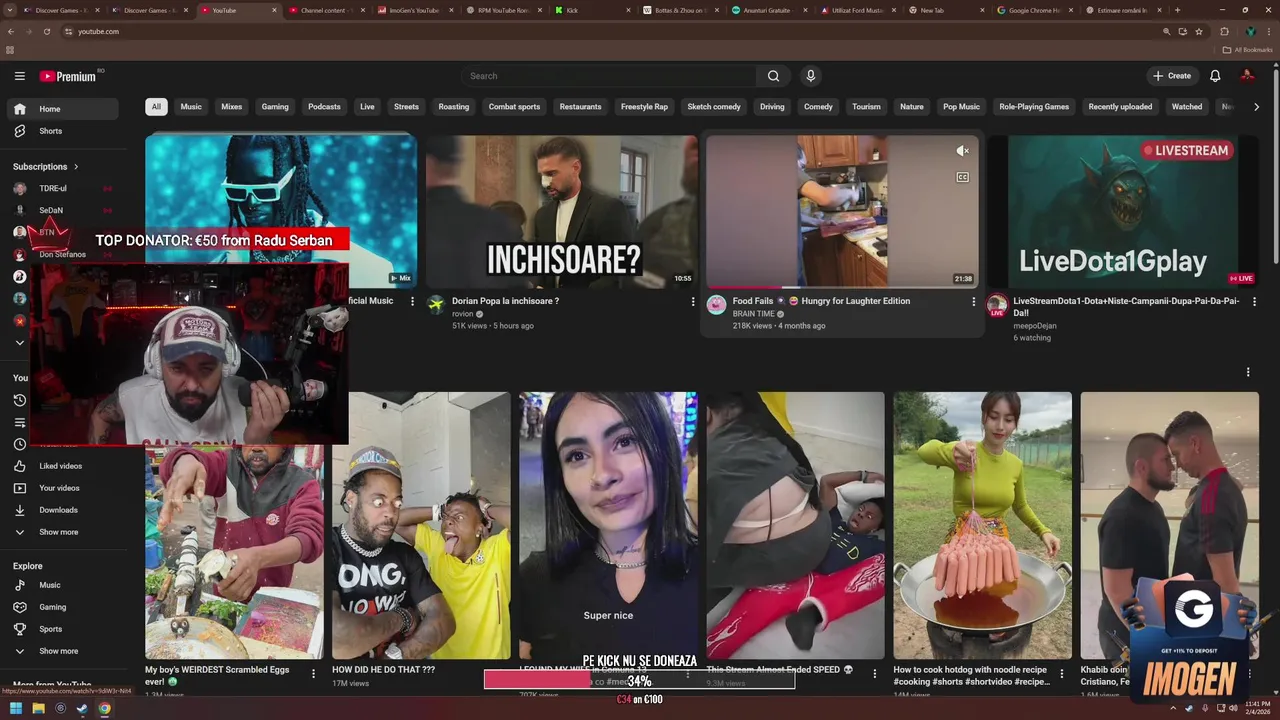Open Dorian Popa la inchisoare title

tap(505, 301)
